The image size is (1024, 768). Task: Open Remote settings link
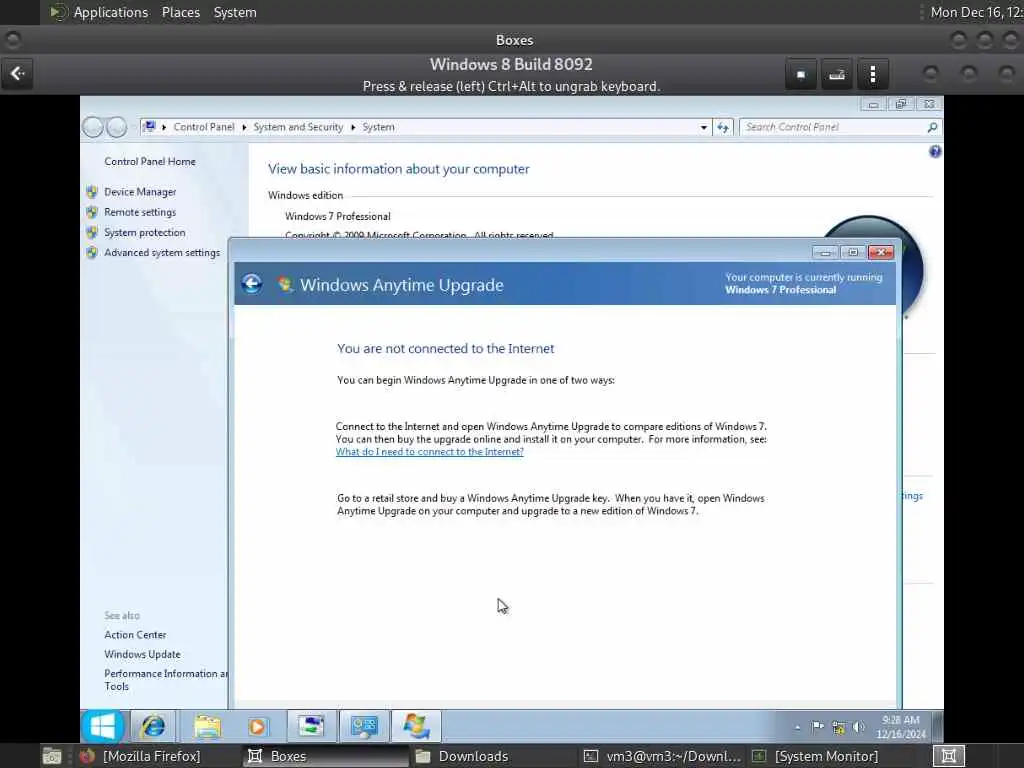(140, 212)
